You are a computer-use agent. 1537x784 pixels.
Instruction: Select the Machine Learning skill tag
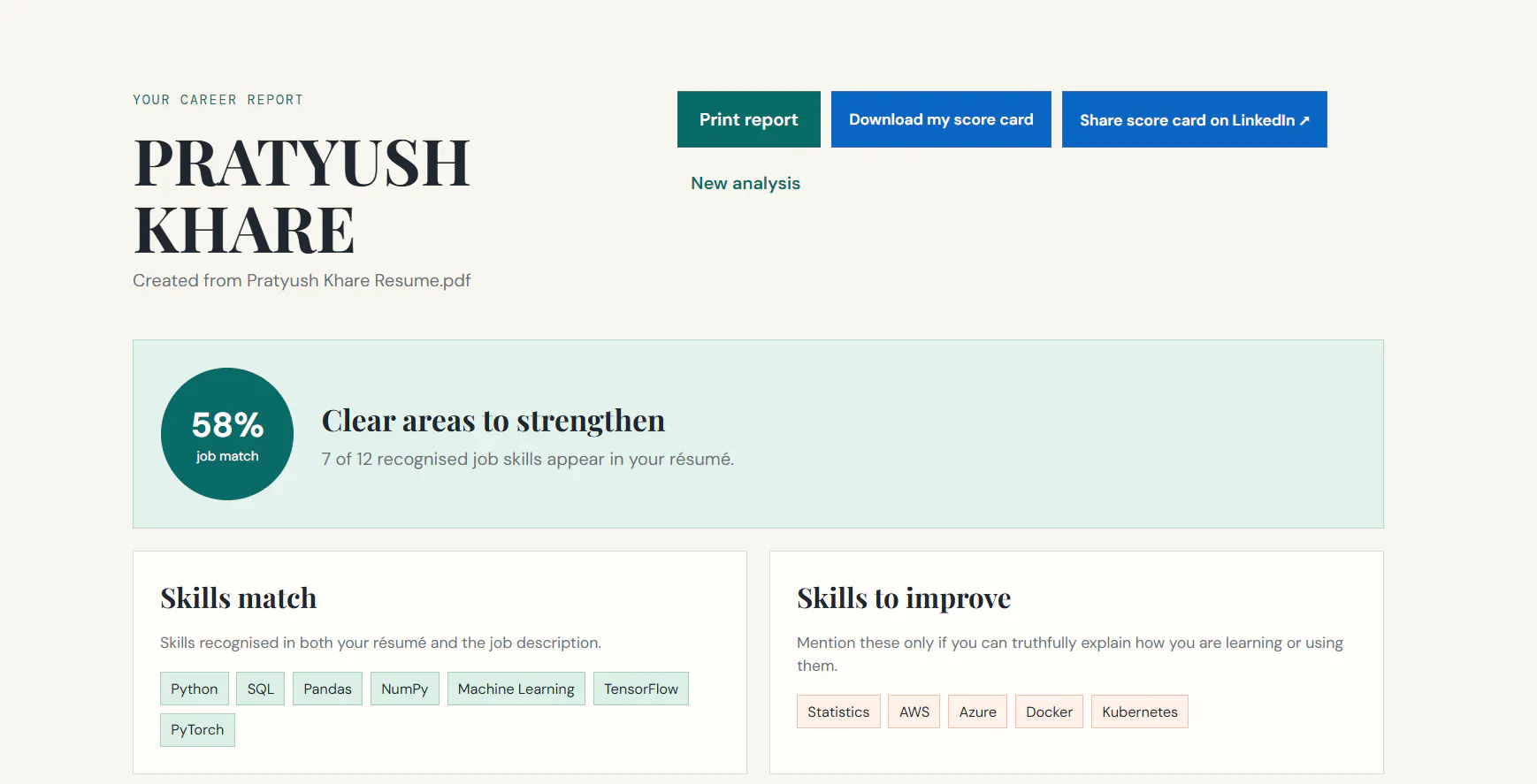516,689
